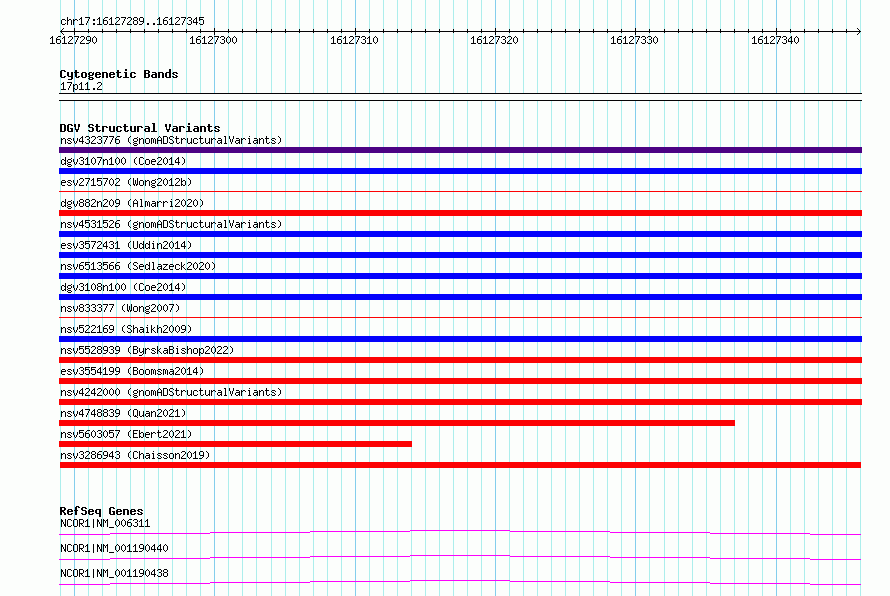Click the RefSeq Genes track heading
The image size is (890, 596).
click(101, 511)
